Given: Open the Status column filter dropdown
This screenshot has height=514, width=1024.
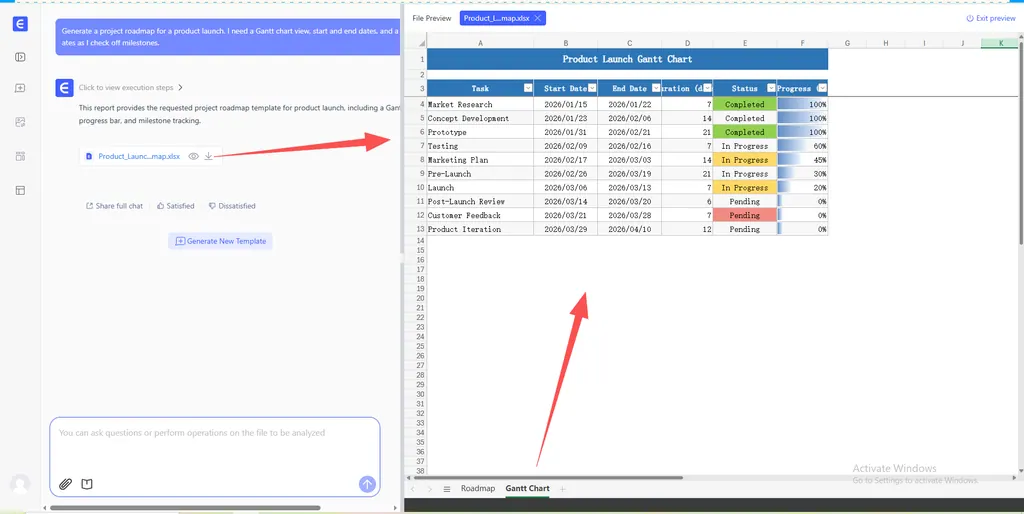Looking at the screenshot, I should (x=770, y=89).
